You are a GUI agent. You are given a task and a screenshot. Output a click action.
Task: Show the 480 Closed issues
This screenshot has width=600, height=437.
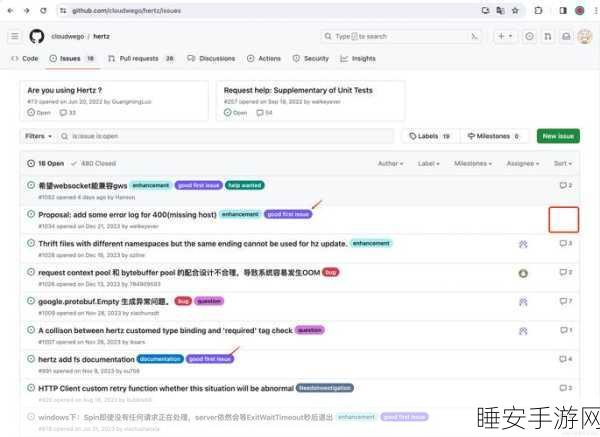[x=94, y=163]
